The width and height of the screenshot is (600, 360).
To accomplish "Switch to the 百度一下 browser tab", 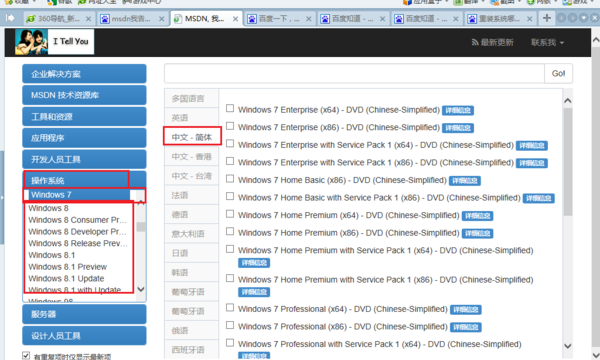I will coord(279,18).
